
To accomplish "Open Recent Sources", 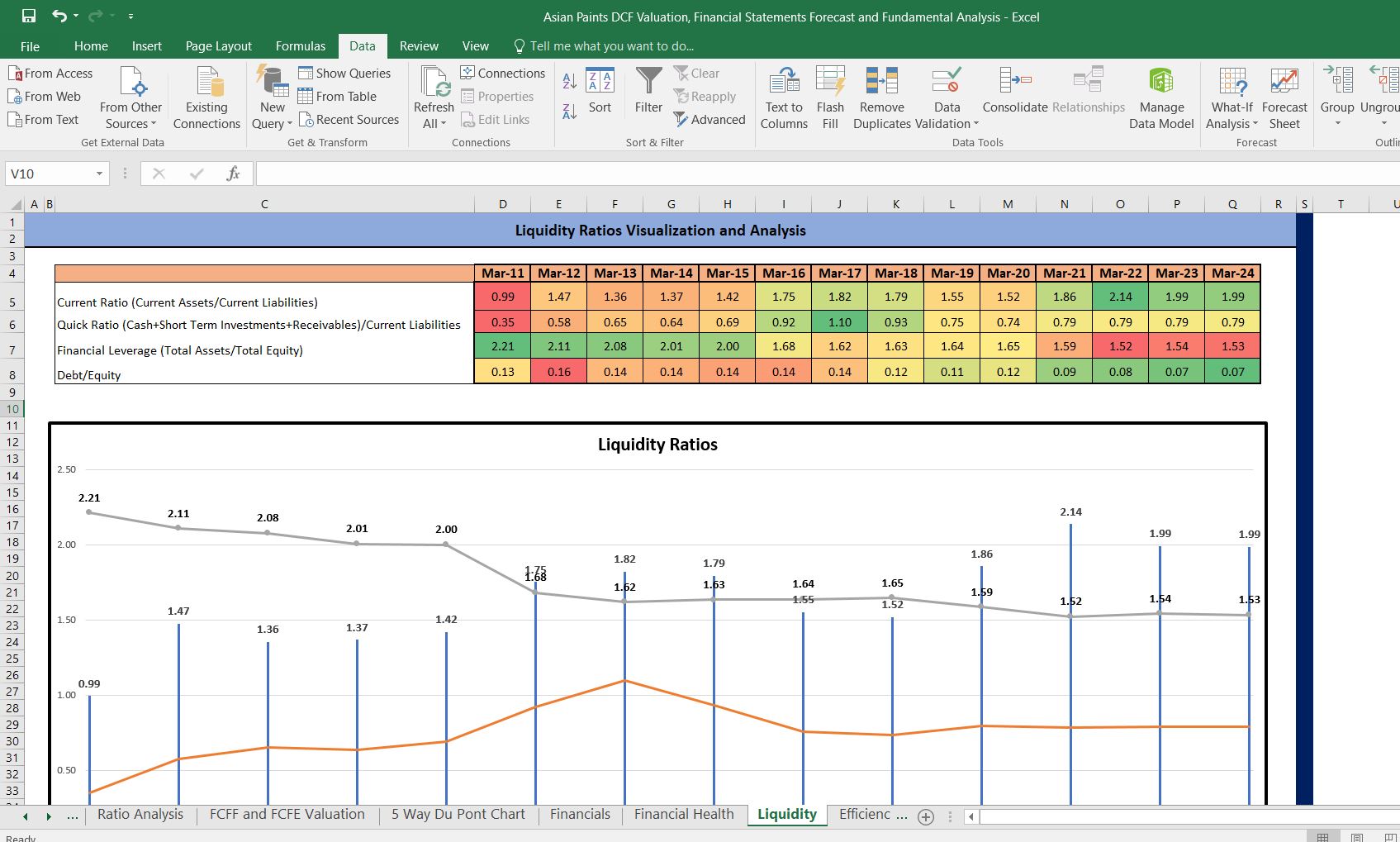I will pyautogui.click(x=349, y=120).
